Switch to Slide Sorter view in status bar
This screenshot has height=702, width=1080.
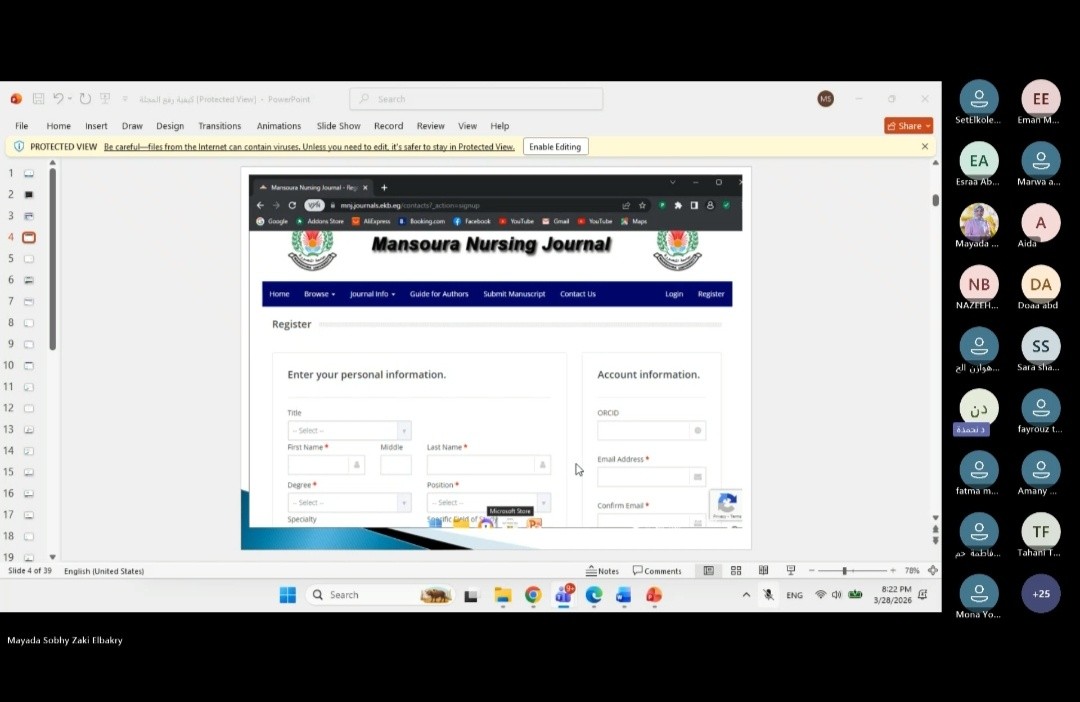coord(736,571)
